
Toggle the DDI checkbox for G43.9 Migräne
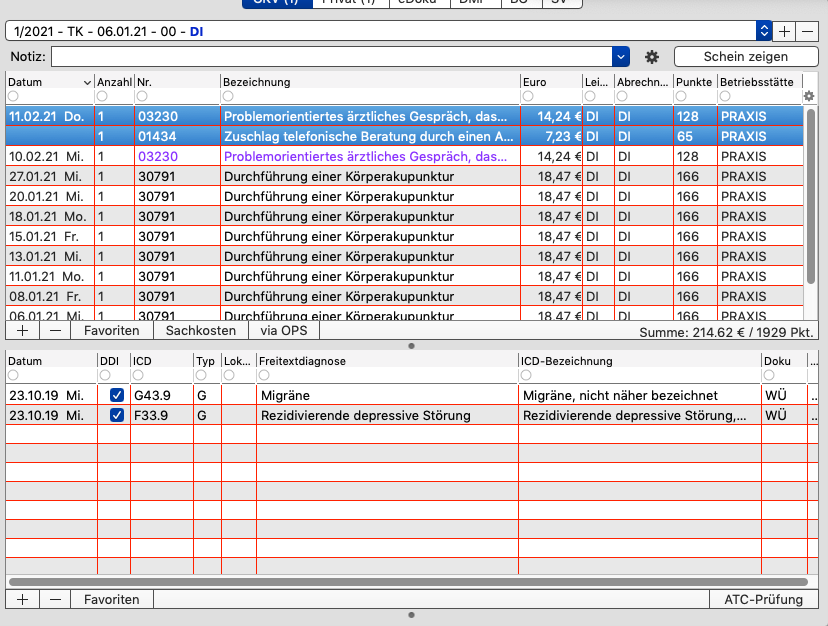tap(117, 395)
